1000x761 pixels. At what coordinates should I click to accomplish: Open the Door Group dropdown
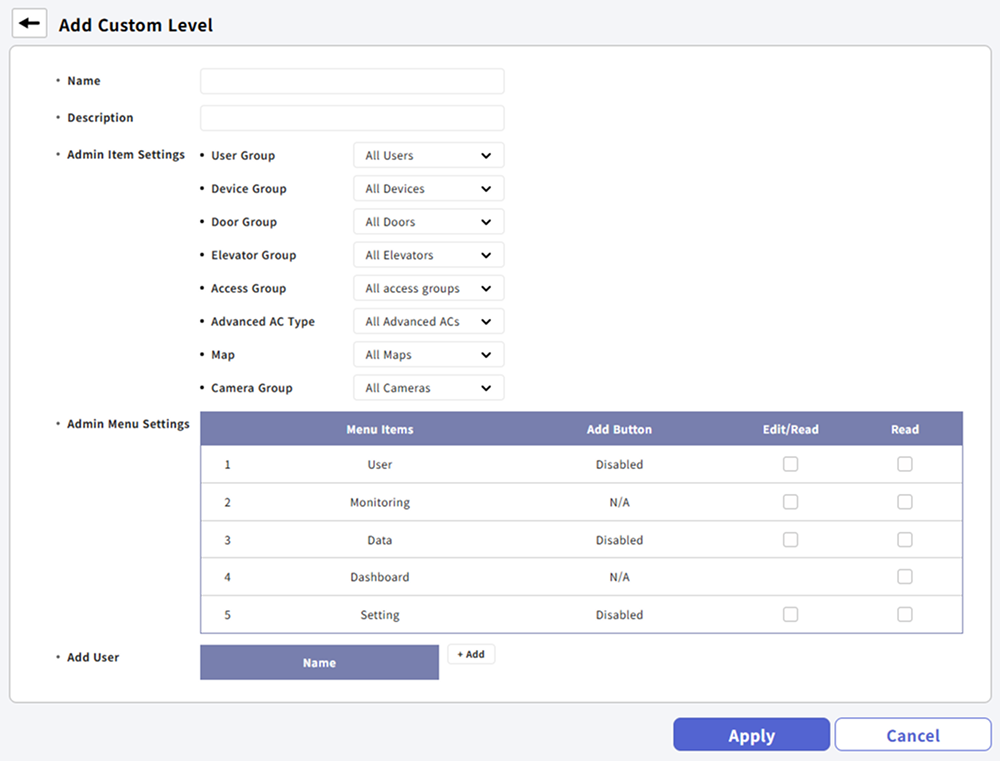(428, 222)
